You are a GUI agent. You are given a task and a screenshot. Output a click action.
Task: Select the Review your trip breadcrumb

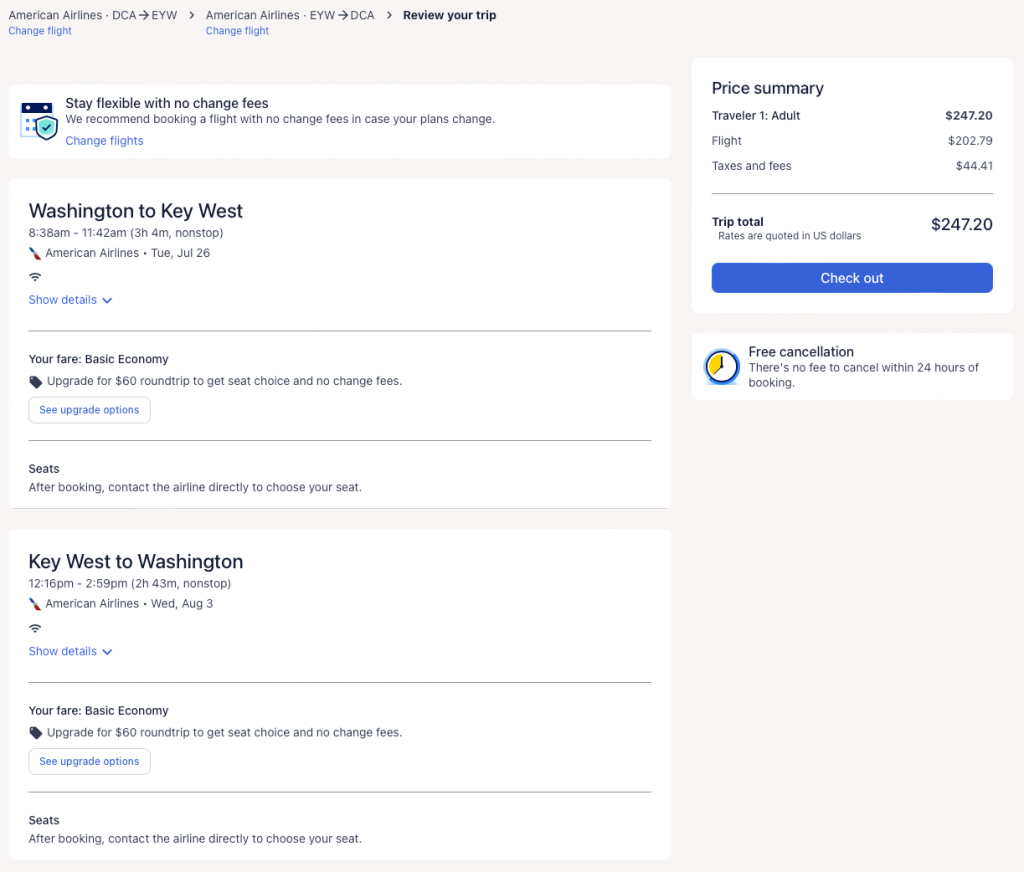coord(449,15)
